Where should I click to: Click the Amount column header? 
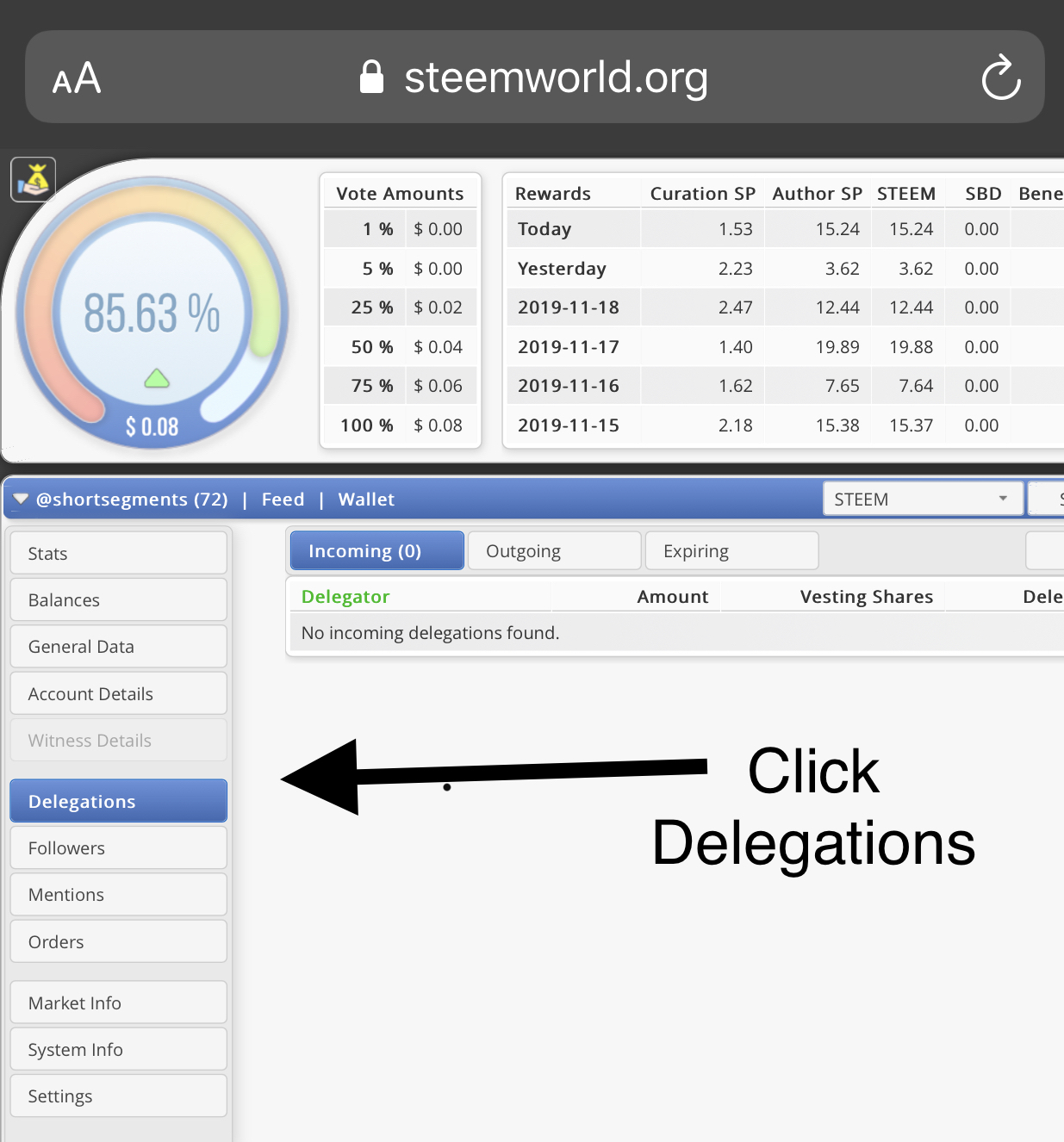tap(673, 597)
